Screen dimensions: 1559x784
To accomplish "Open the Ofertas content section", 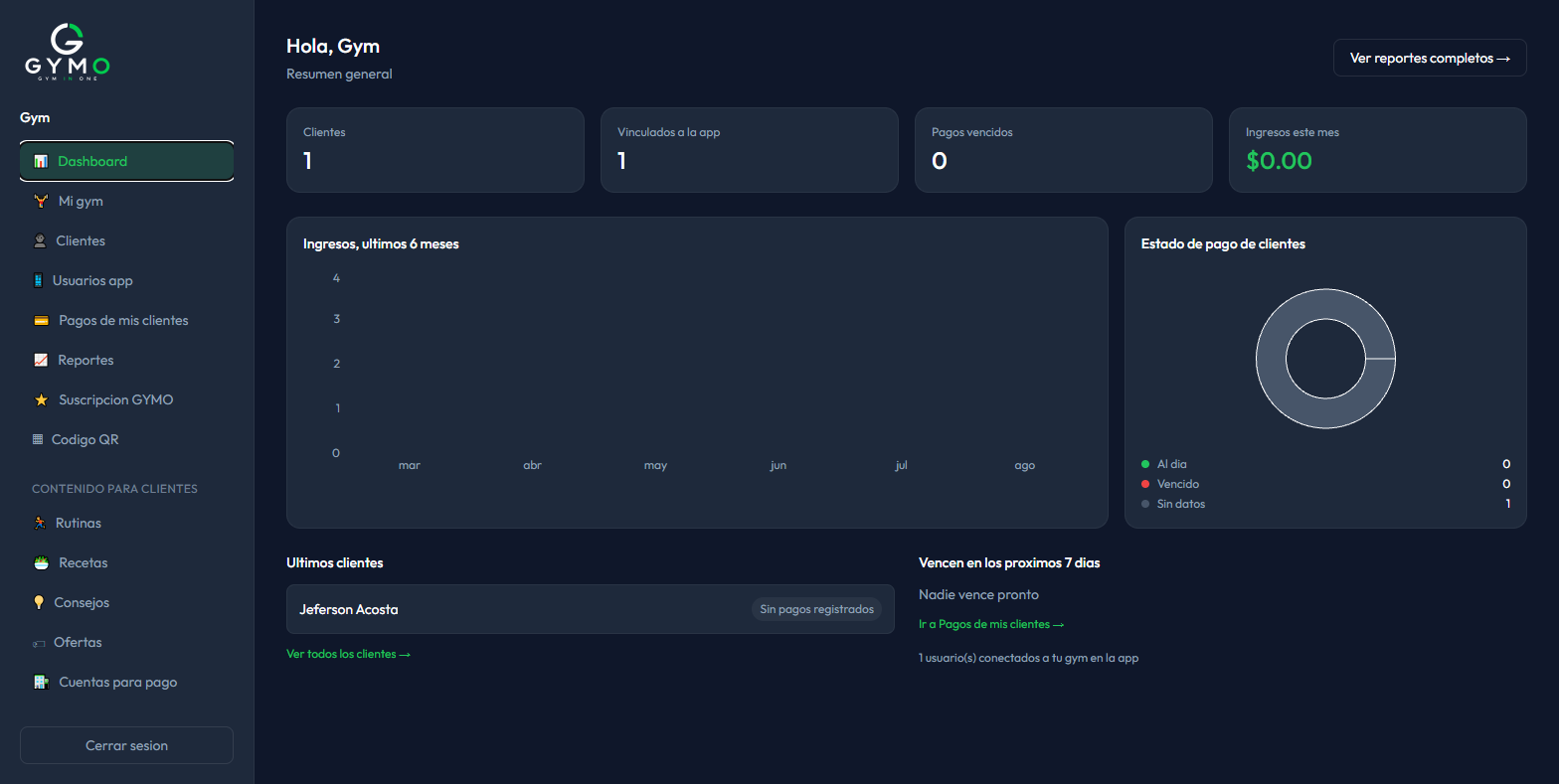I will tap(126, 642).
